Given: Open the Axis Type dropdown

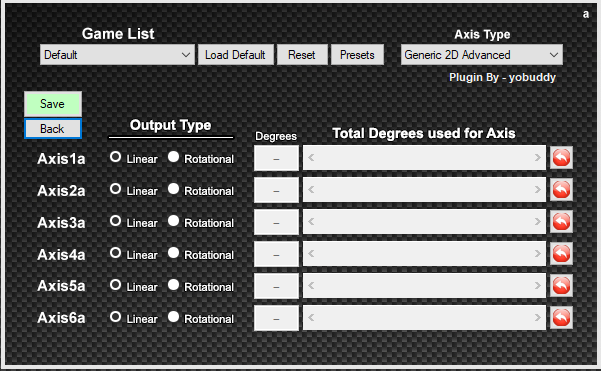Looking at the screenshot, I should click(482, 55).
